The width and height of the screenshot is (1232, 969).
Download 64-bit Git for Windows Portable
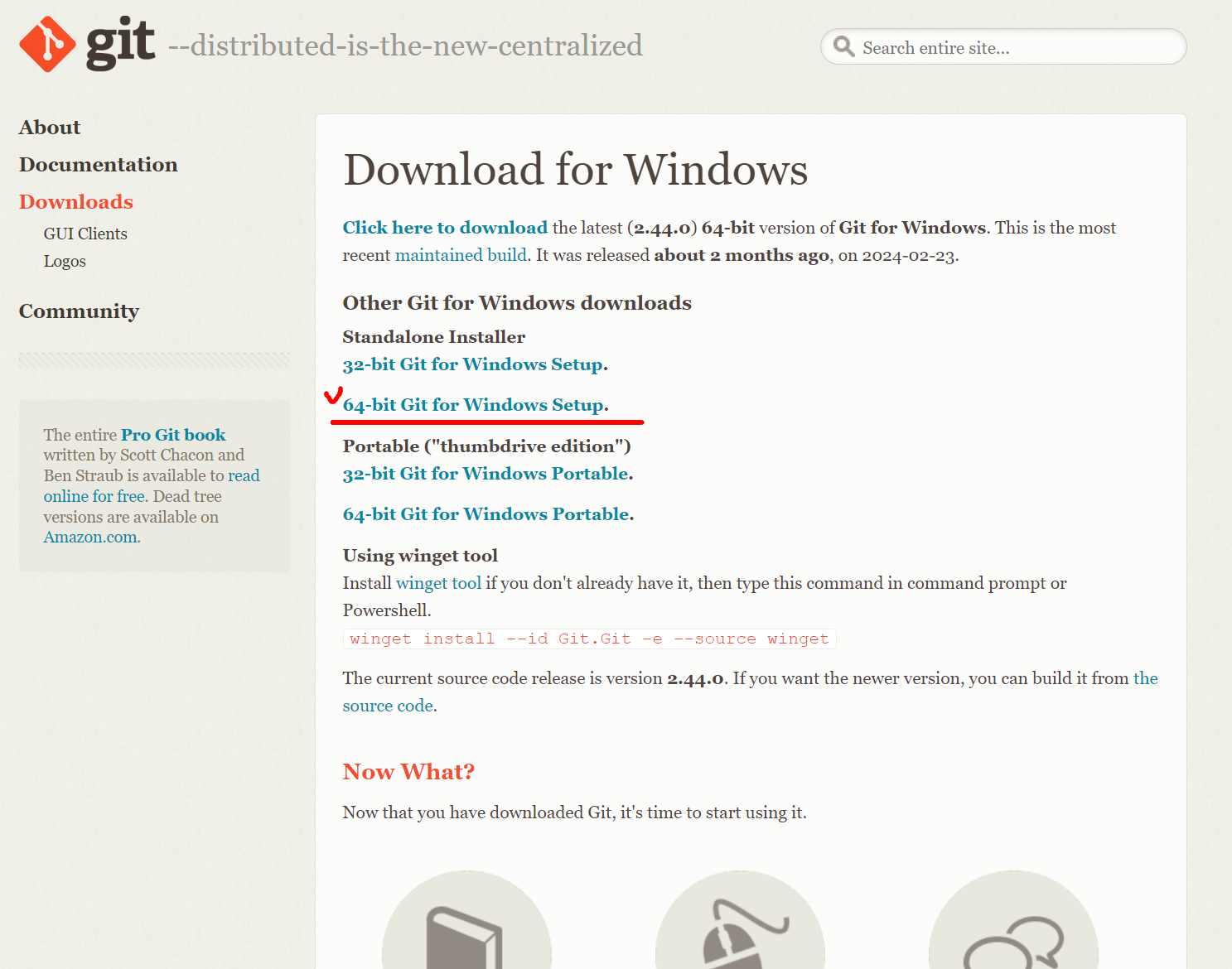(x=486, y=514)
